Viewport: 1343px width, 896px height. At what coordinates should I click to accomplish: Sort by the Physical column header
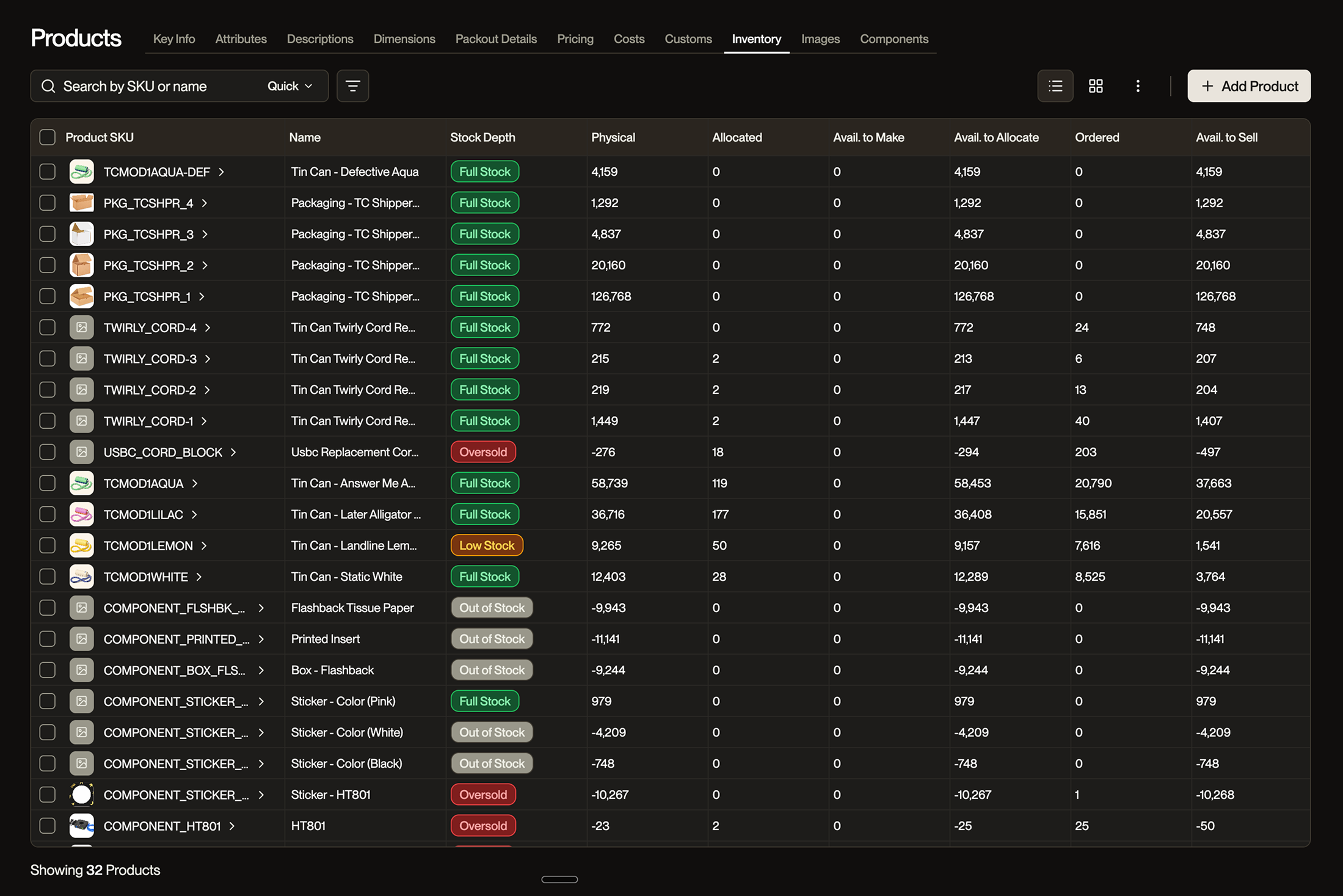613,137
